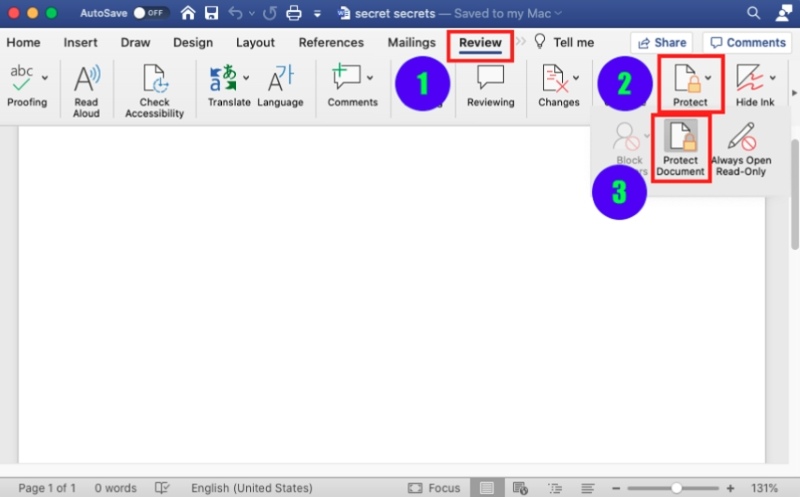Open the Hide Ink dropdown arrow
This screenshot has width=800, height=497.
(x=772, y=78)
